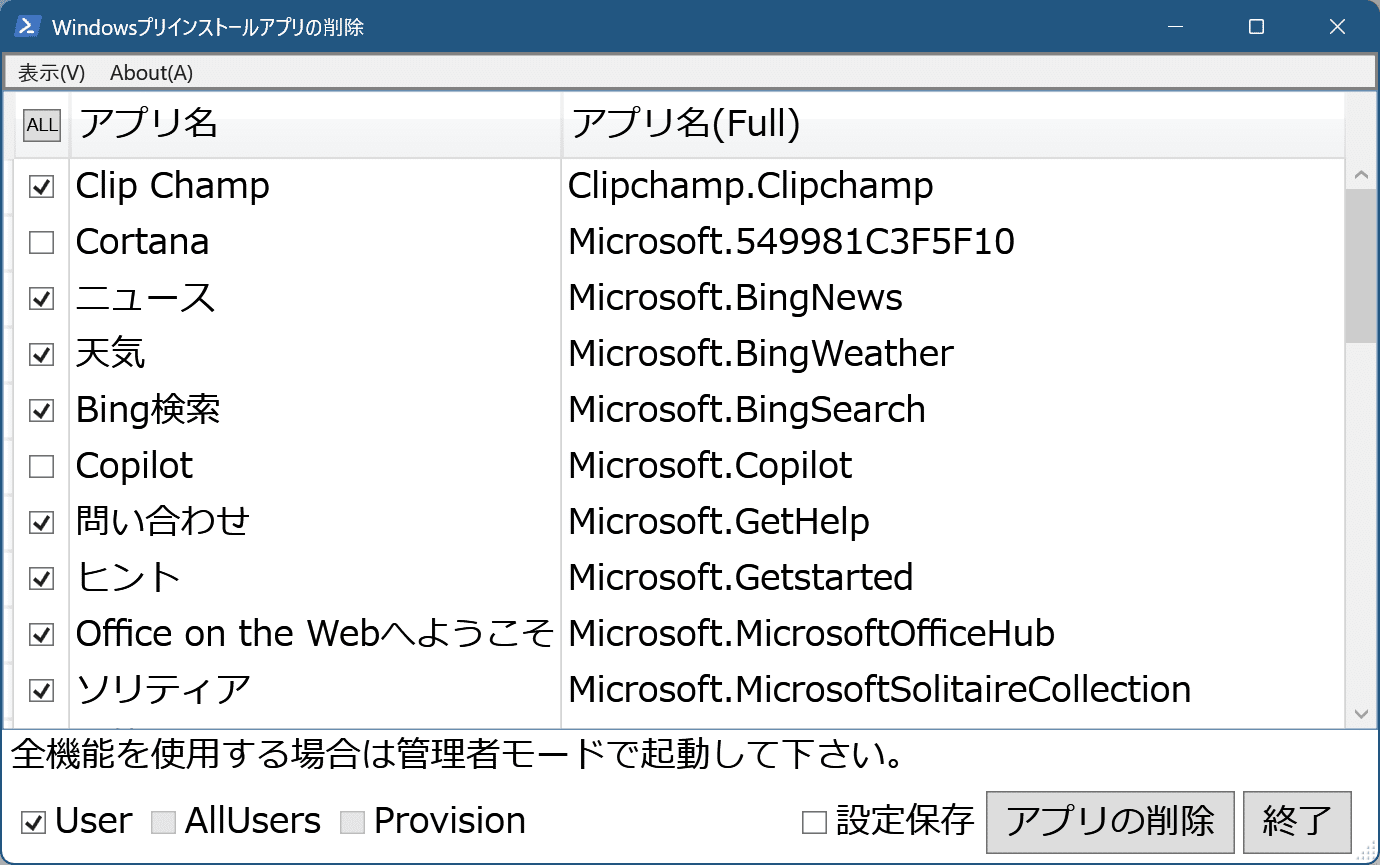Viewport: 1380px width, 865px height.
Task: Select the Office on the Webへようこそ name
Action: point(315,634)
